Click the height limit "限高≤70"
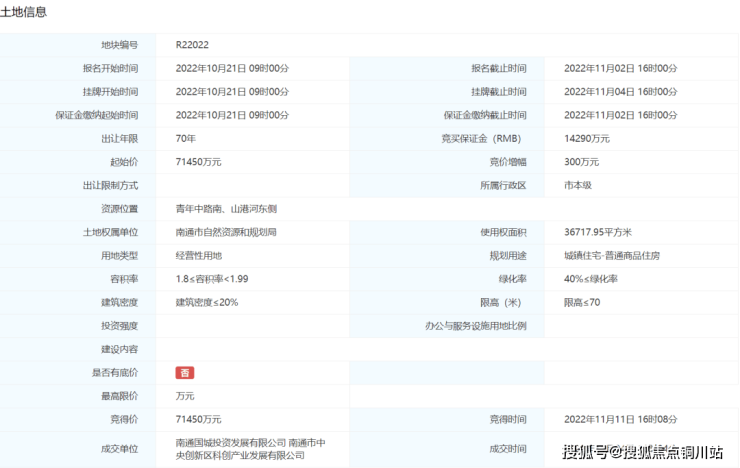The image size is (740, 468). tap(582, 302)
